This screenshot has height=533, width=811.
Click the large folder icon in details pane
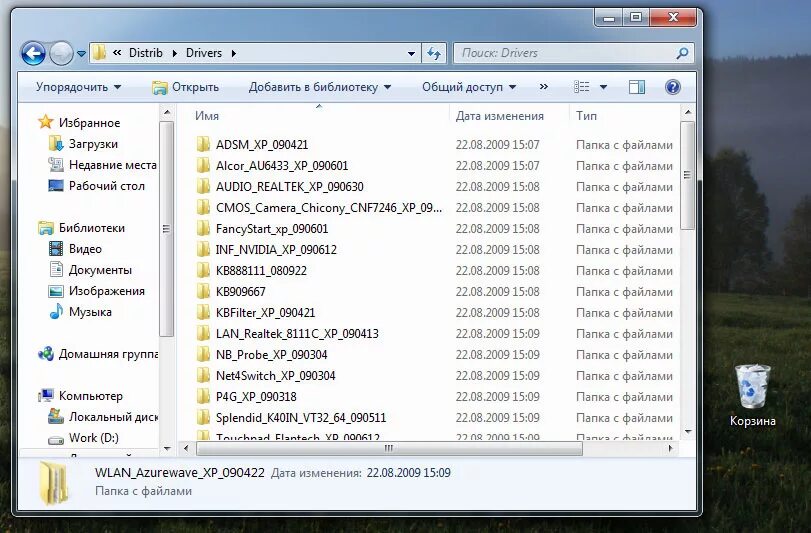(x=53, y=483)
